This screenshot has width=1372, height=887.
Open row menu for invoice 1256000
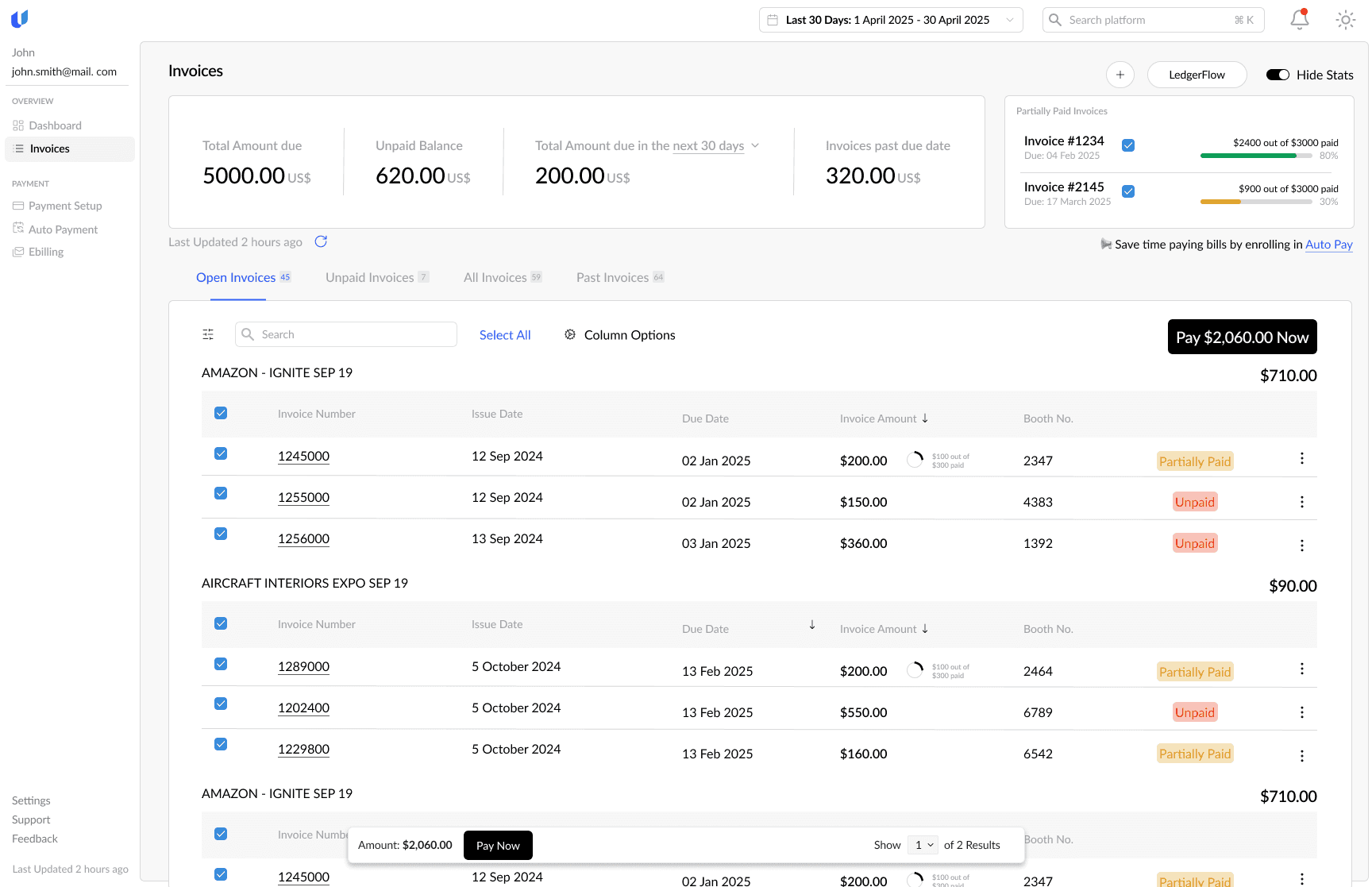(1302, 546)
